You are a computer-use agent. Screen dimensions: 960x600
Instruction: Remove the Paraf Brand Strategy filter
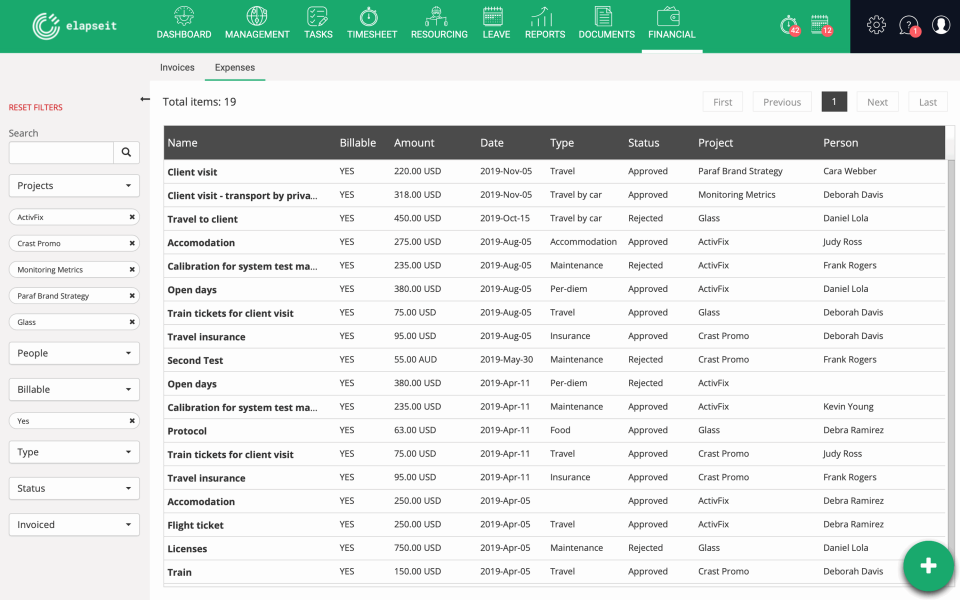[132, 296]
